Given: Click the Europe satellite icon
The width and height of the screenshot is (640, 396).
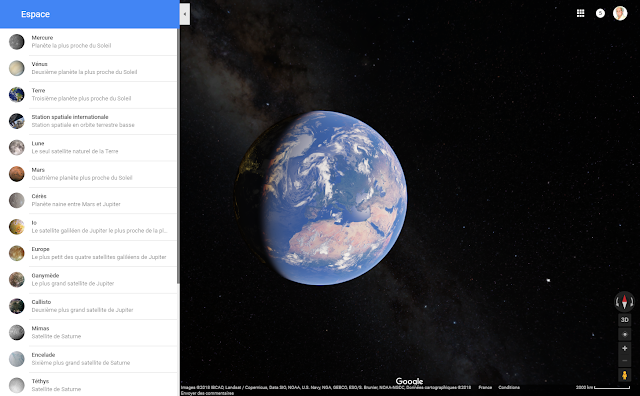Looking at the screenshot, I should point(17,253).
